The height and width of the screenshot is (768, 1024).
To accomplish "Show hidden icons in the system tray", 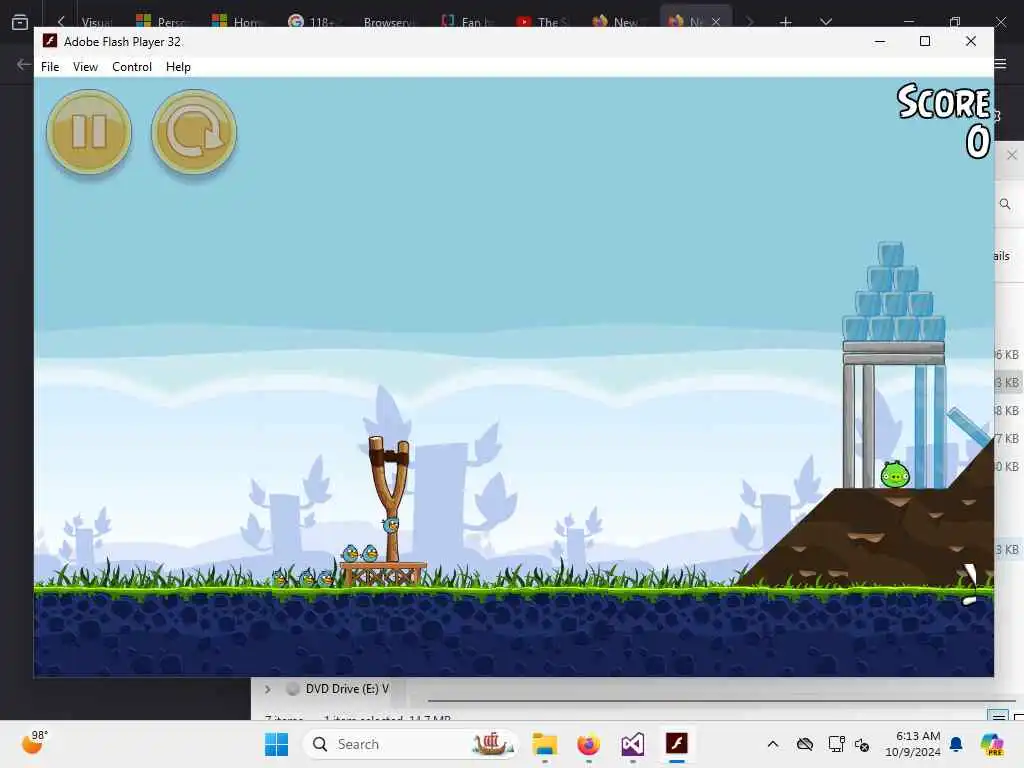I will click(773, 744).
